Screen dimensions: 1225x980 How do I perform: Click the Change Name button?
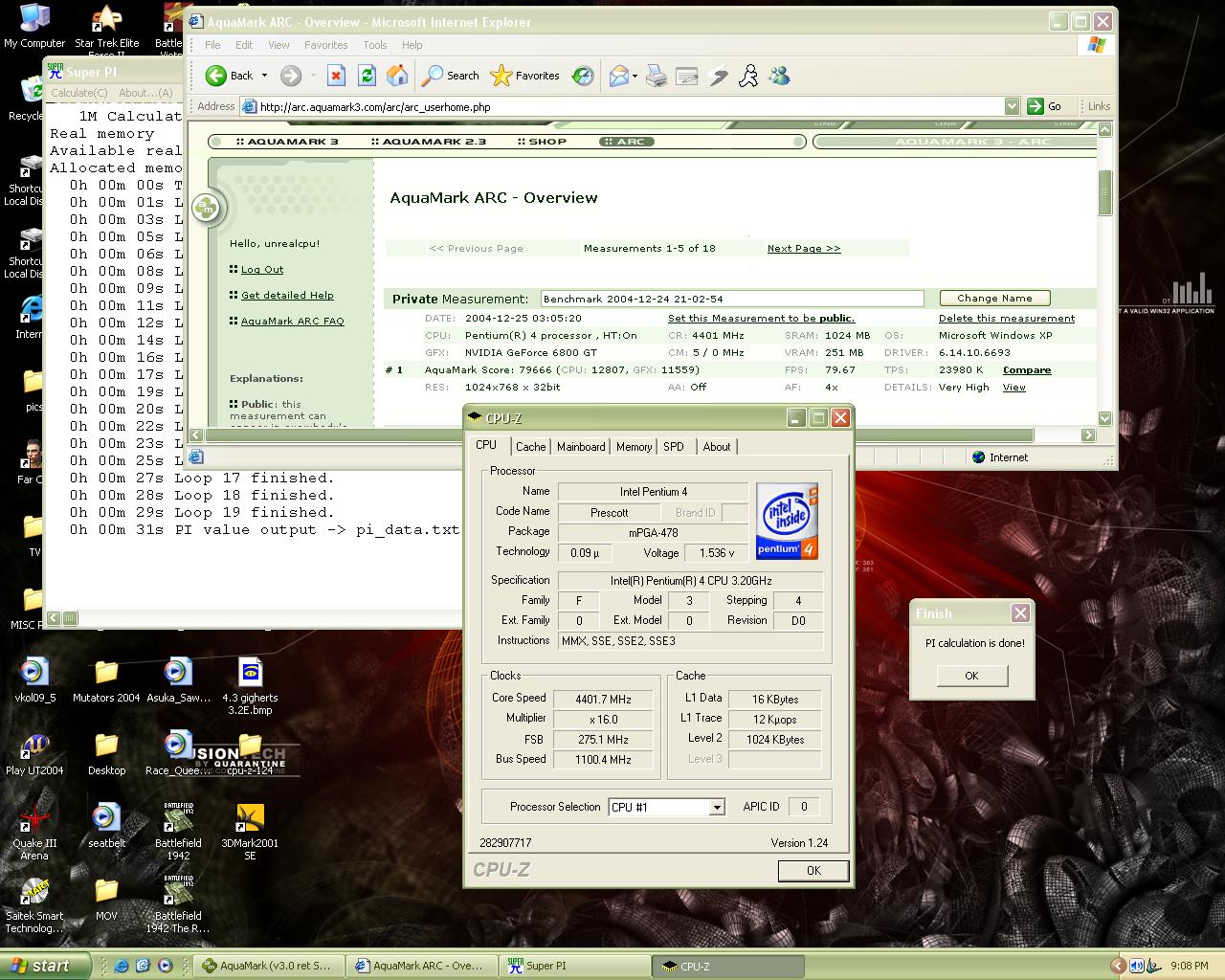(x=994, y=299)
